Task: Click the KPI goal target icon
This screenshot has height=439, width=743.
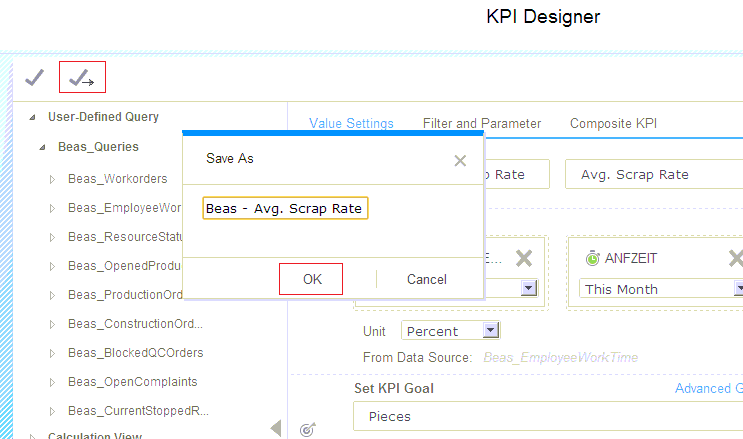Action: pos(308,430)
